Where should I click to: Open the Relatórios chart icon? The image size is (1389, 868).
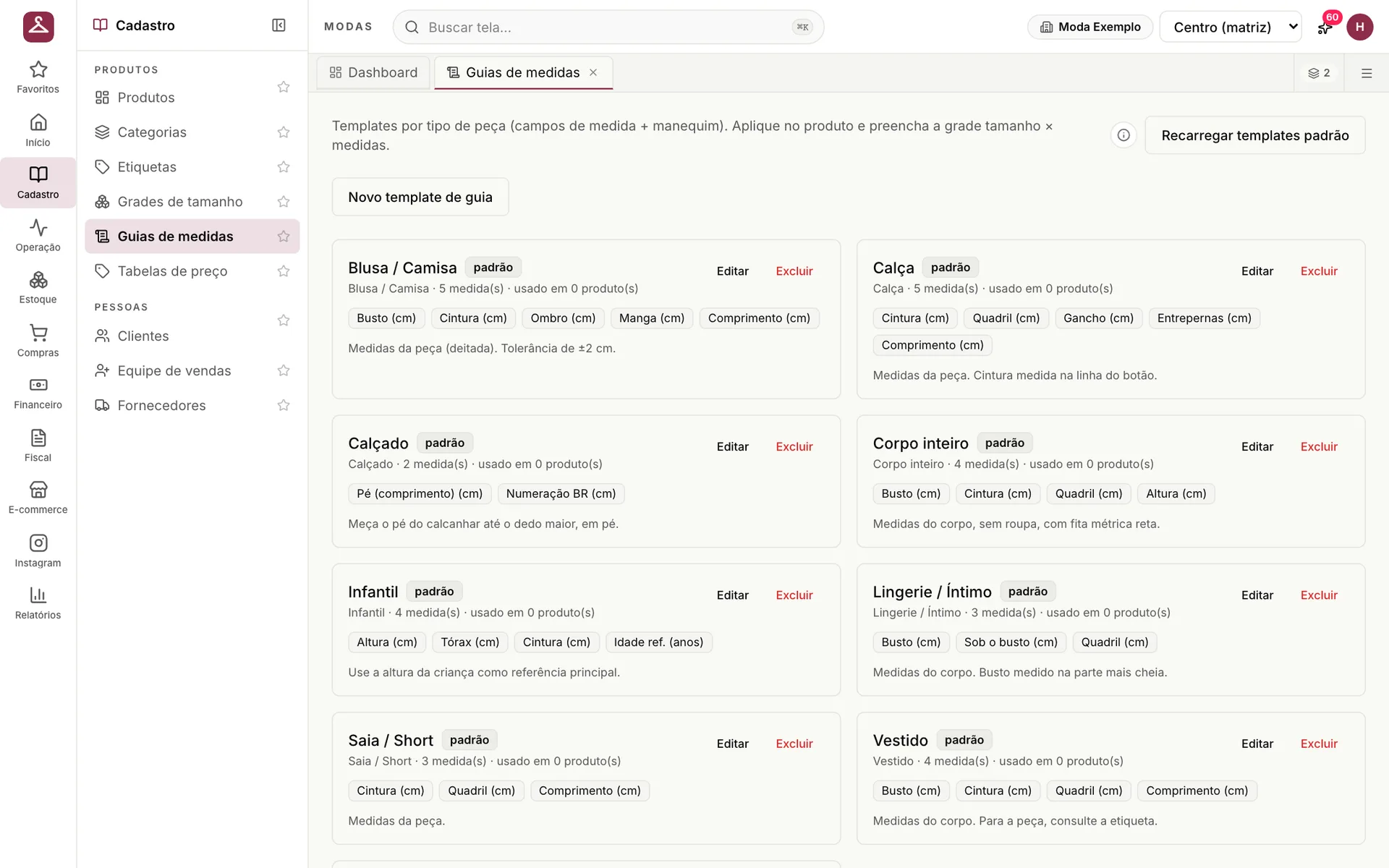pyautogui.click(x=38, y=603)
